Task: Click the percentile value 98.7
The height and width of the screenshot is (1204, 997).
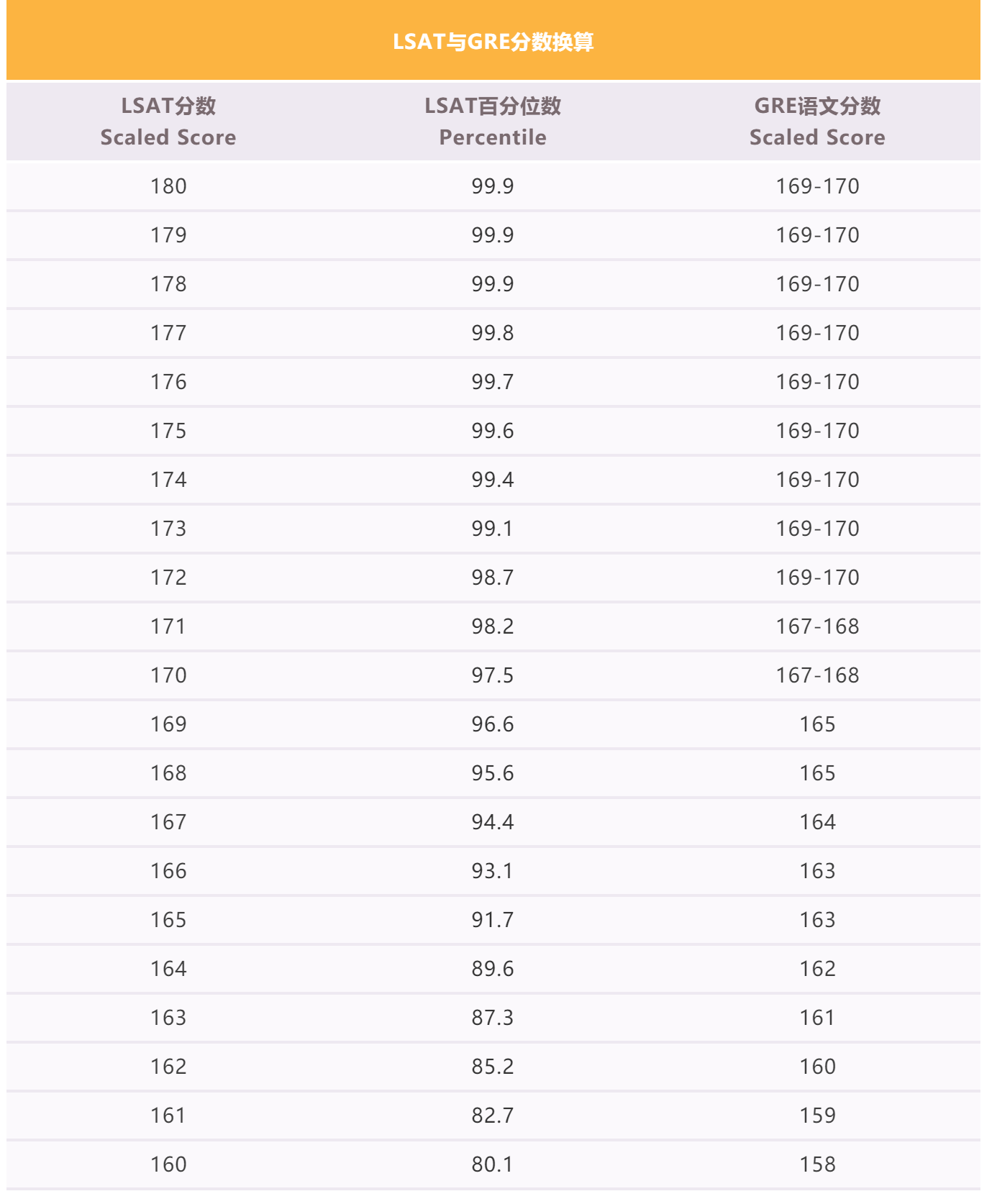Action: click(493, 578)
